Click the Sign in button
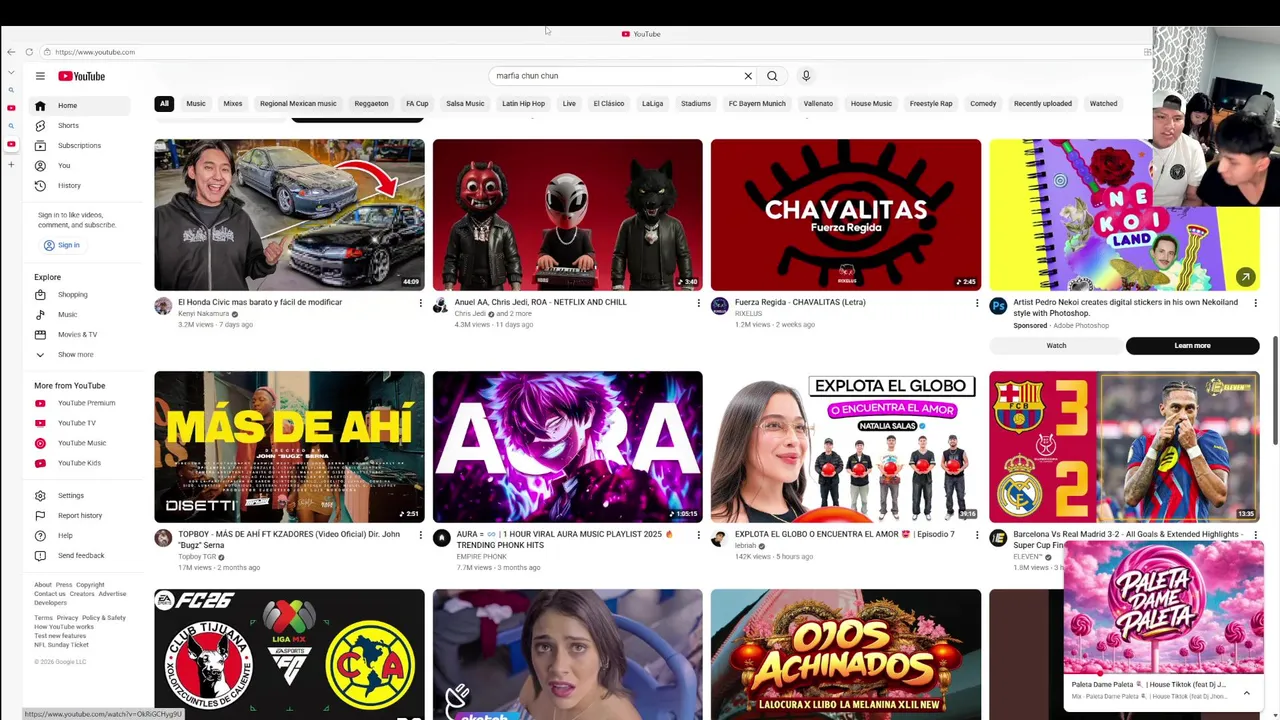This screenshot has width=1280, height=720. coord(61,245)
